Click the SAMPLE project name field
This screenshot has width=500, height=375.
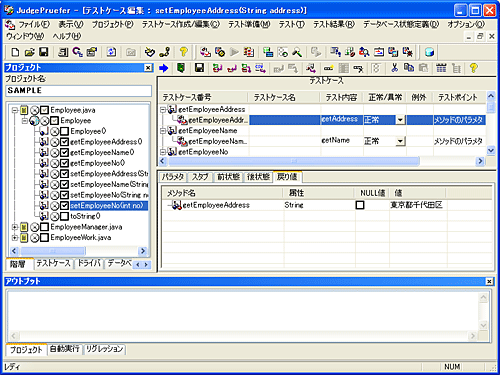(x=79, y=91)
